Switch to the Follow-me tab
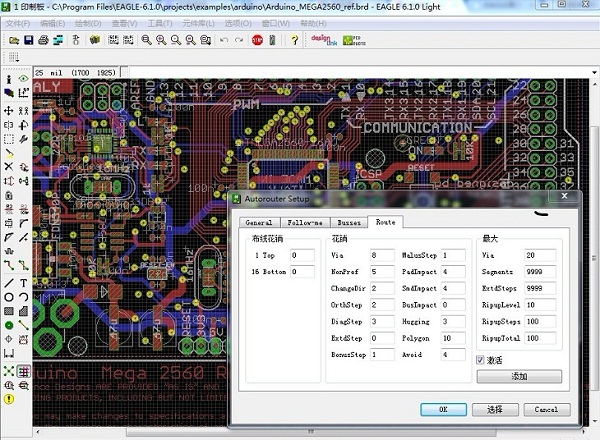 point(305,222)
